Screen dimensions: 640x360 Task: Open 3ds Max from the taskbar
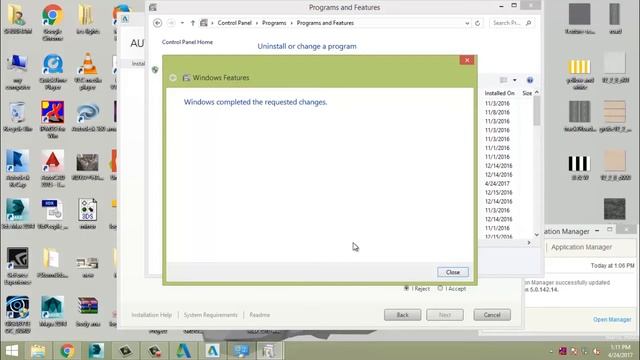[96, 351]
